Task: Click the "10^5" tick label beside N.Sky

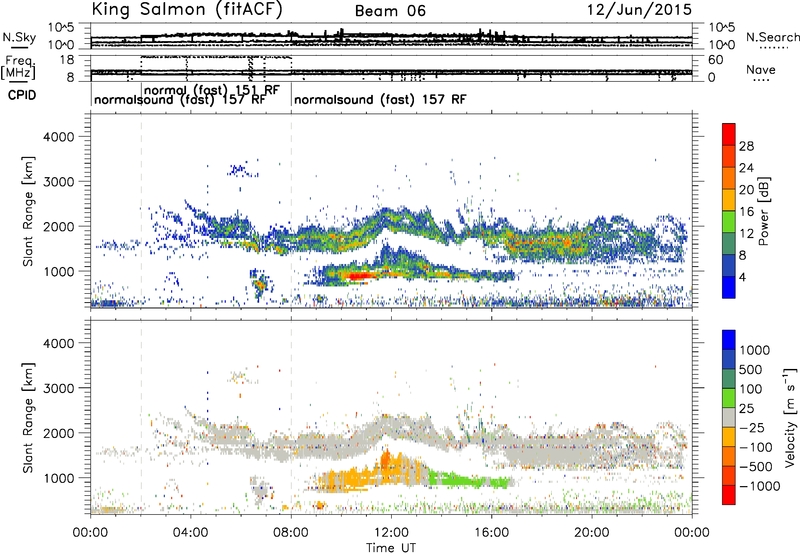Action: 61,27
